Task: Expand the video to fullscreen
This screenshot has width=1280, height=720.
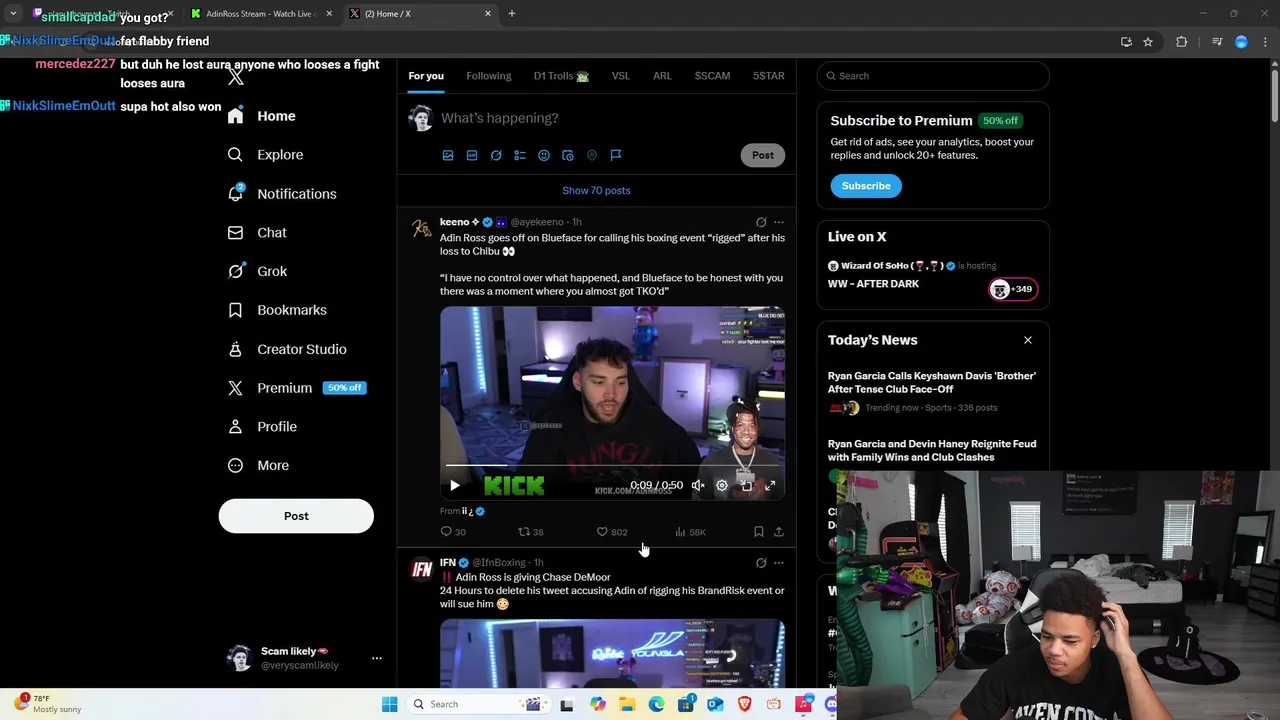Action: point(770,486)
